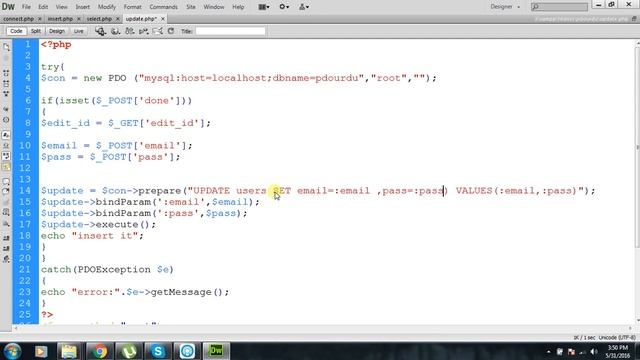Click the Balance Braces icon
The width and height of the screenshot is (640, 360).
click(6, 120)
